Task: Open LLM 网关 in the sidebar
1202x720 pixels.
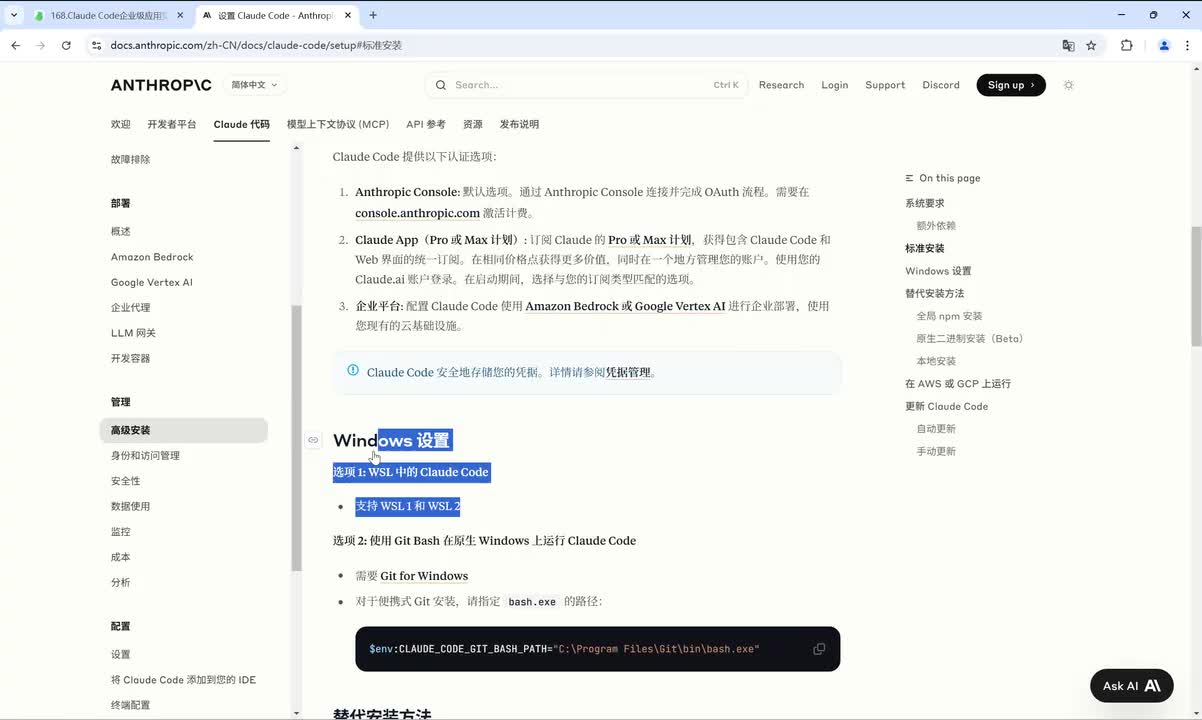Action: (x=134, y=333)
